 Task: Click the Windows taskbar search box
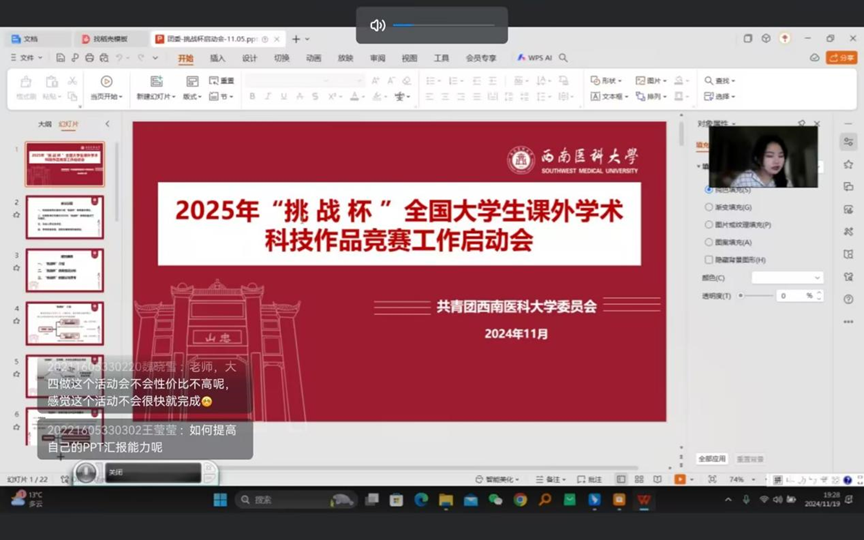pos(298,500)
